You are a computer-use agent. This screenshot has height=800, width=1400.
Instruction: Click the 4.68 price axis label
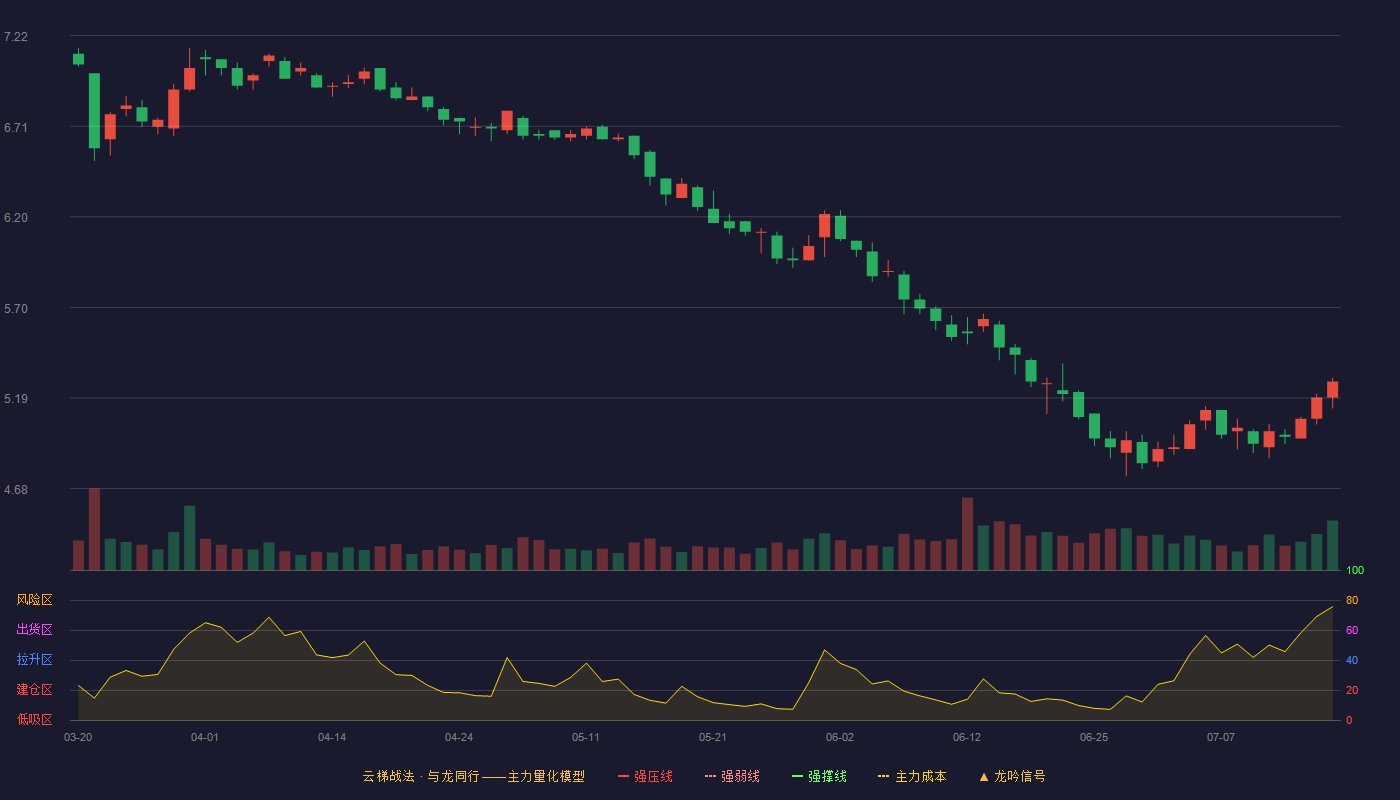[16, 490]
